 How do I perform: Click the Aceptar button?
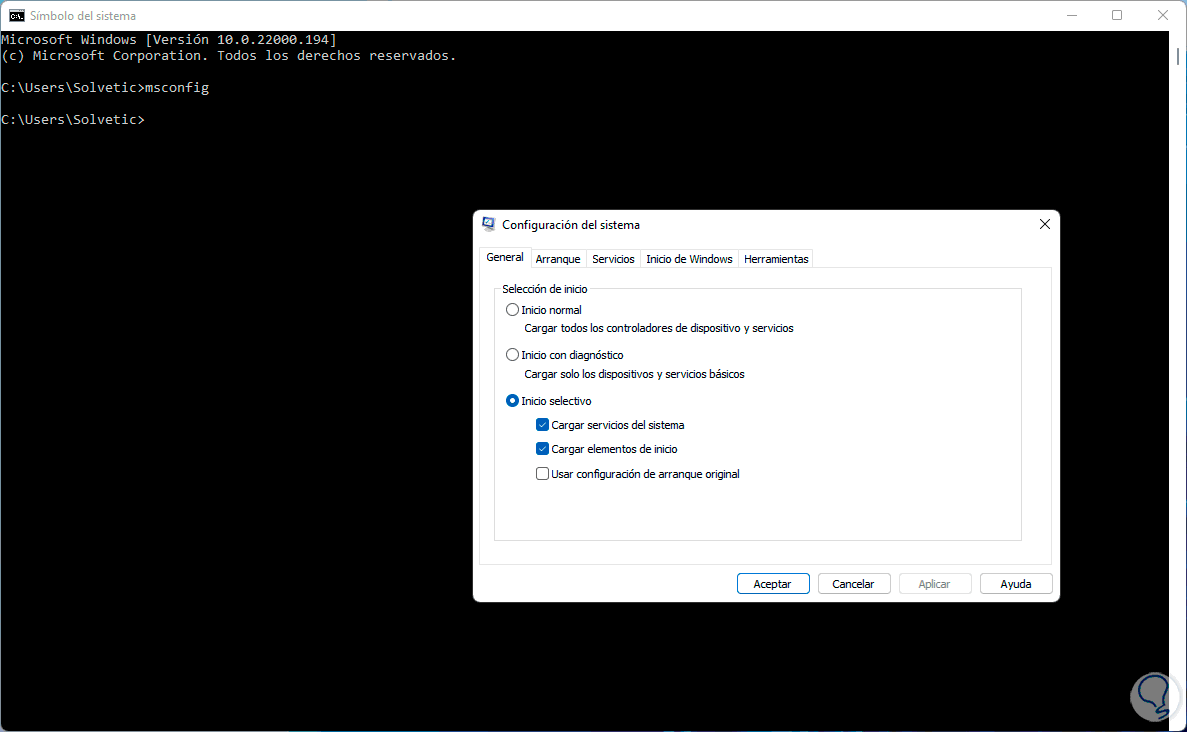pyautogui.click(x=773, y=584)
